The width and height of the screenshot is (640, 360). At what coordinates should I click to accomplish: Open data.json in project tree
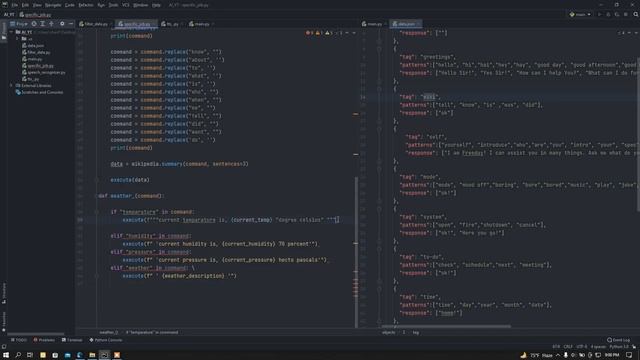pos(33,46)
